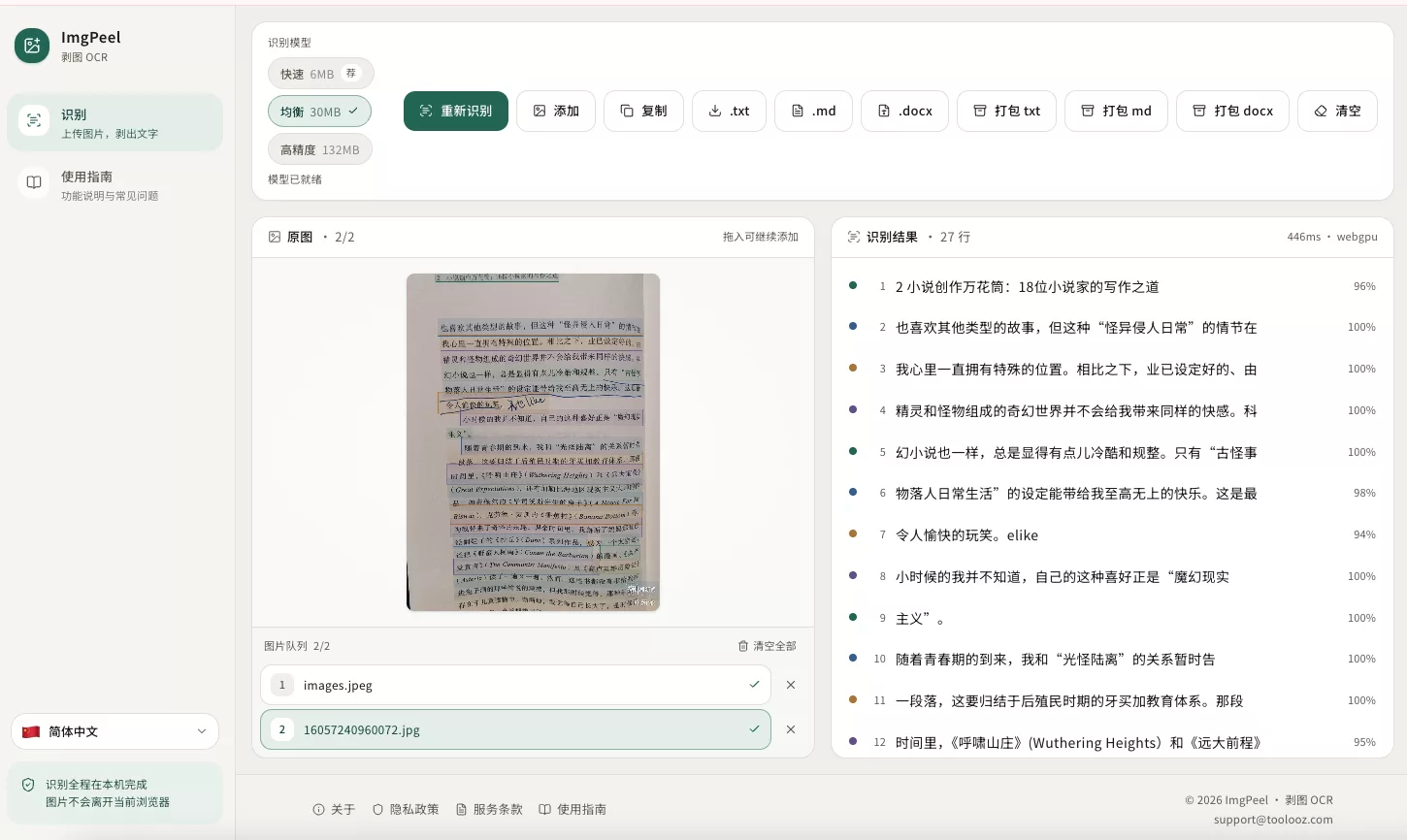Click 添加 to add images

click(x=556, y=111)
